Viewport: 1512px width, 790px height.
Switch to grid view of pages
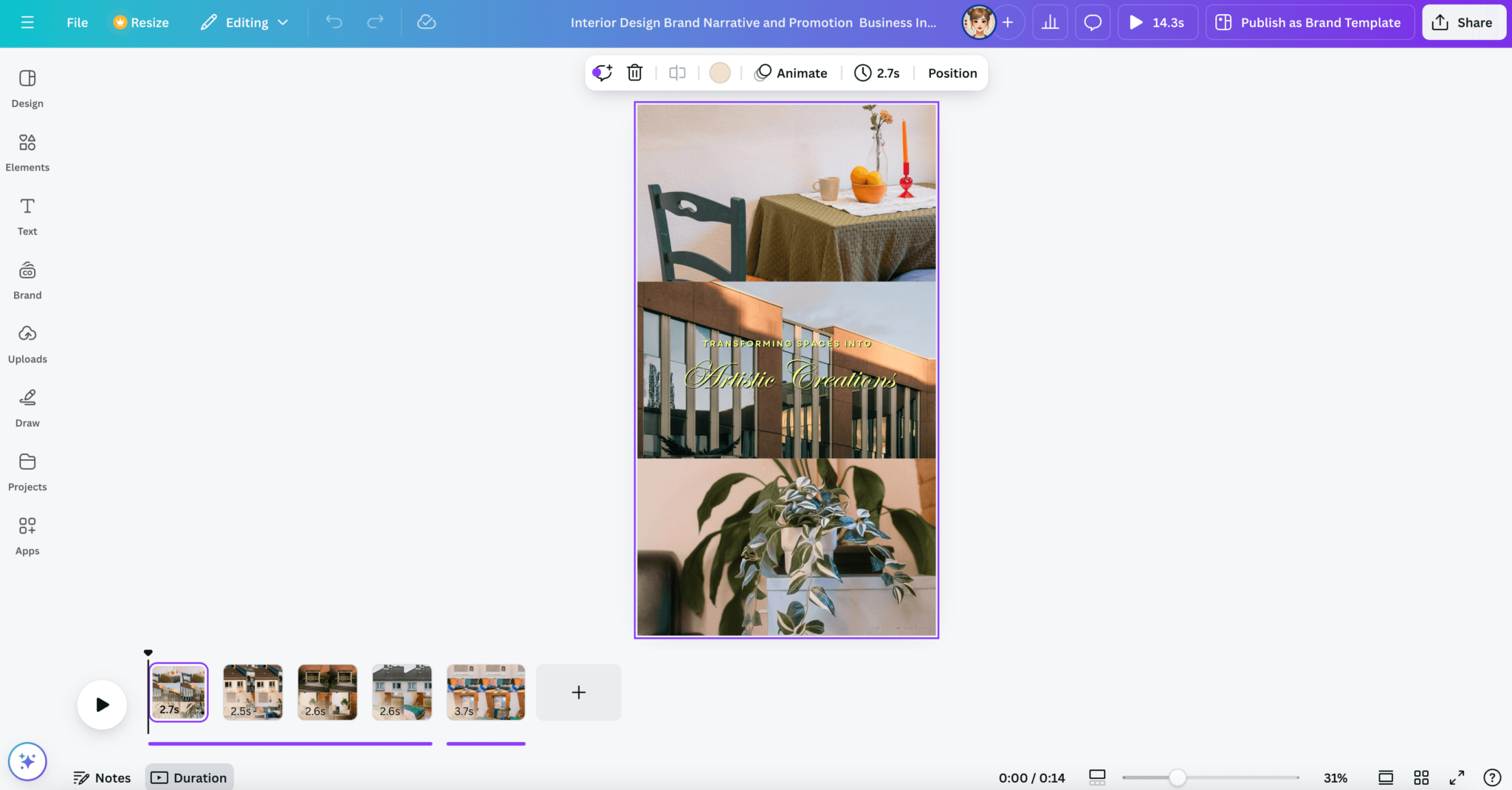tap(1421, 777)
